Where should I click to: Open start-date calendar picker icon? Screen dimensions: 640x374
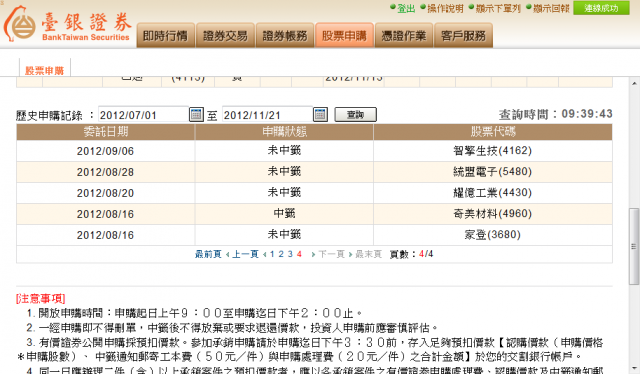[196, 115]
